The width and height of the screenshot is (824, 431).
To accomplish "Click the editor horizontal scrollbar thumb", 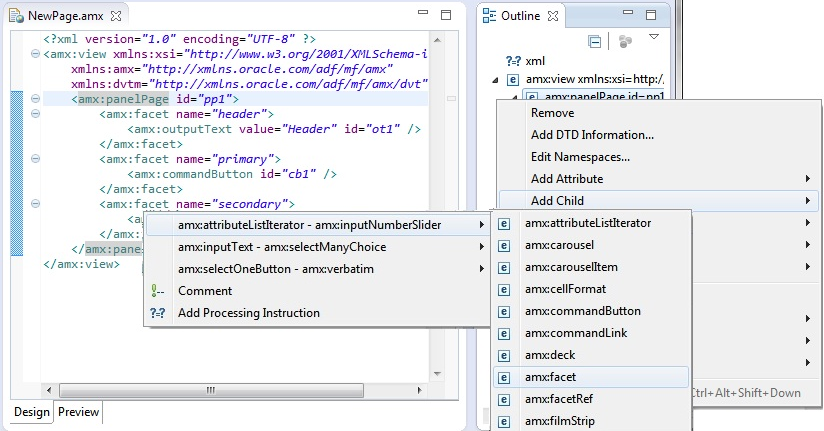I will (211, 391).
